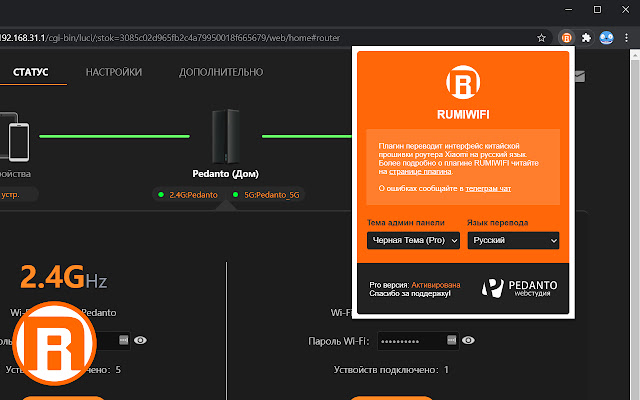Expand the Тема админ панели dropdown
This screenshot has width=640, height=400.
point(413,240)
